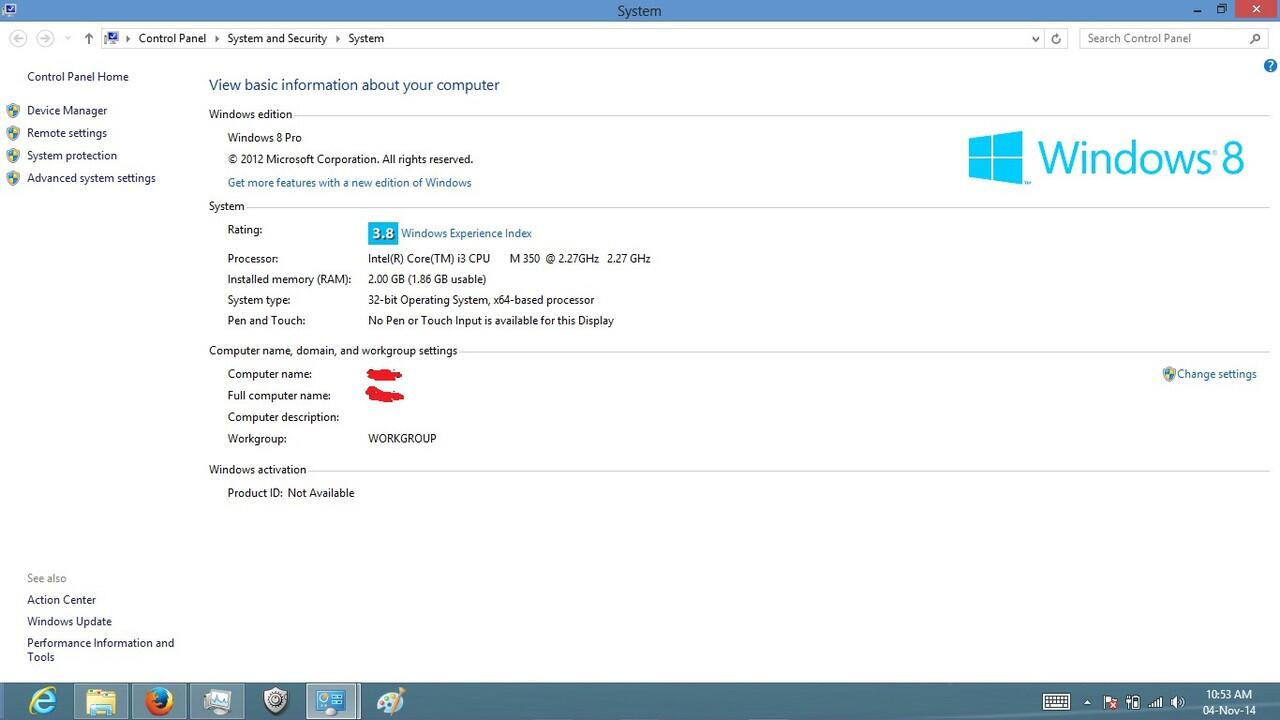Click shield icon beside Remote settings

click(13, 133)
